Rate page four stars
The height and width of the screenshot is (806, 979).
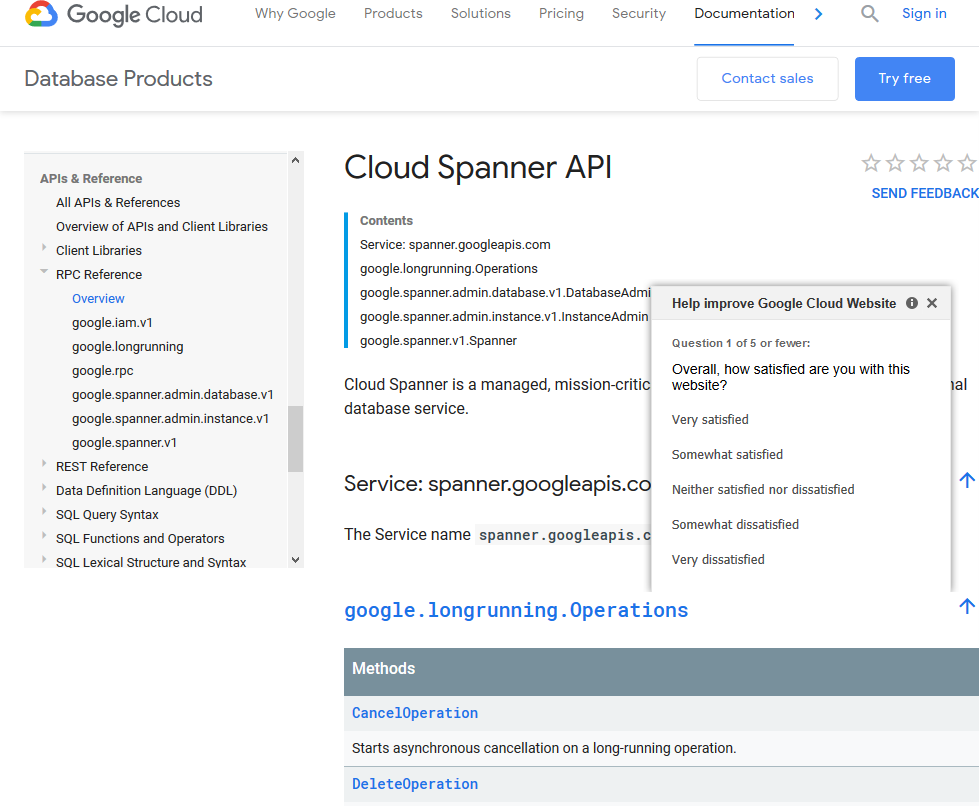[x=943, y=163]
